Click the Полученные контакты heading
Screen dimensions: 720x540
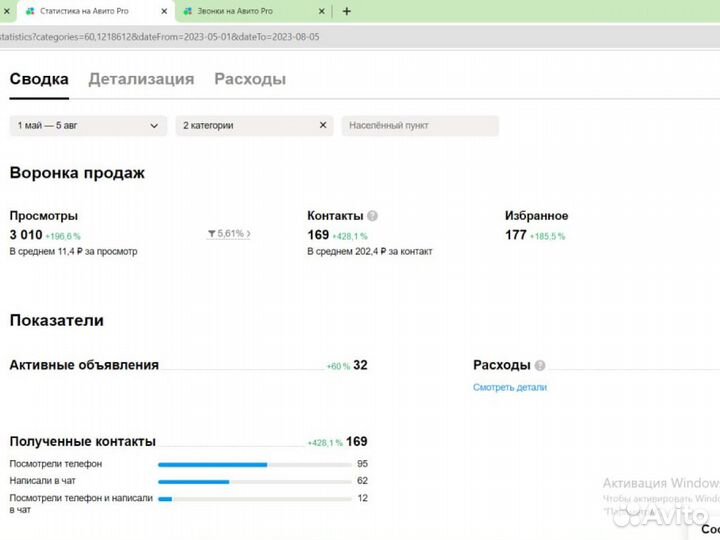83,441
